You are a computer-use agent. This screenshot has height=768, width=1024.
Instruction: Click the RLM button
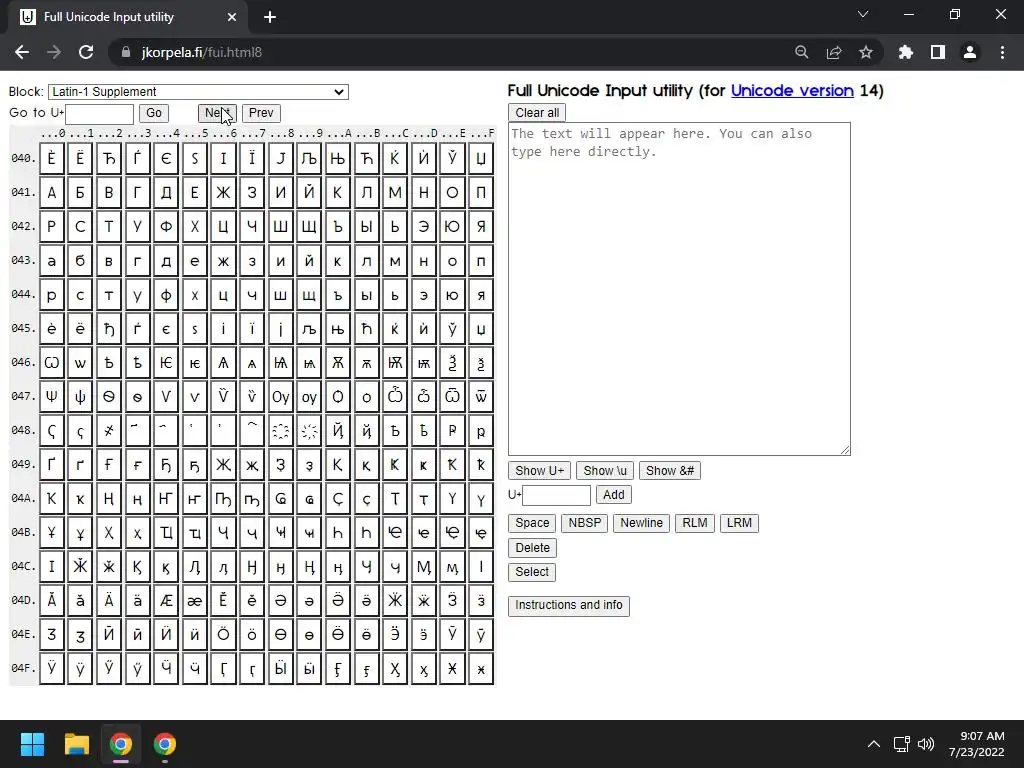(695, 523)
